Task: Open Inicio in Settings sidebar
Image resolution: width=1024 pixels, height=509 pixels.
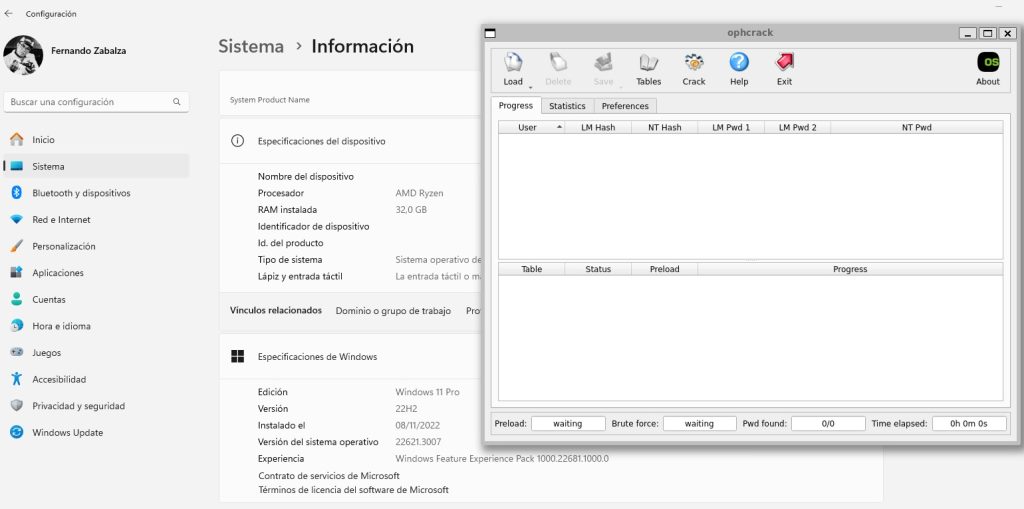Action: 96,140
